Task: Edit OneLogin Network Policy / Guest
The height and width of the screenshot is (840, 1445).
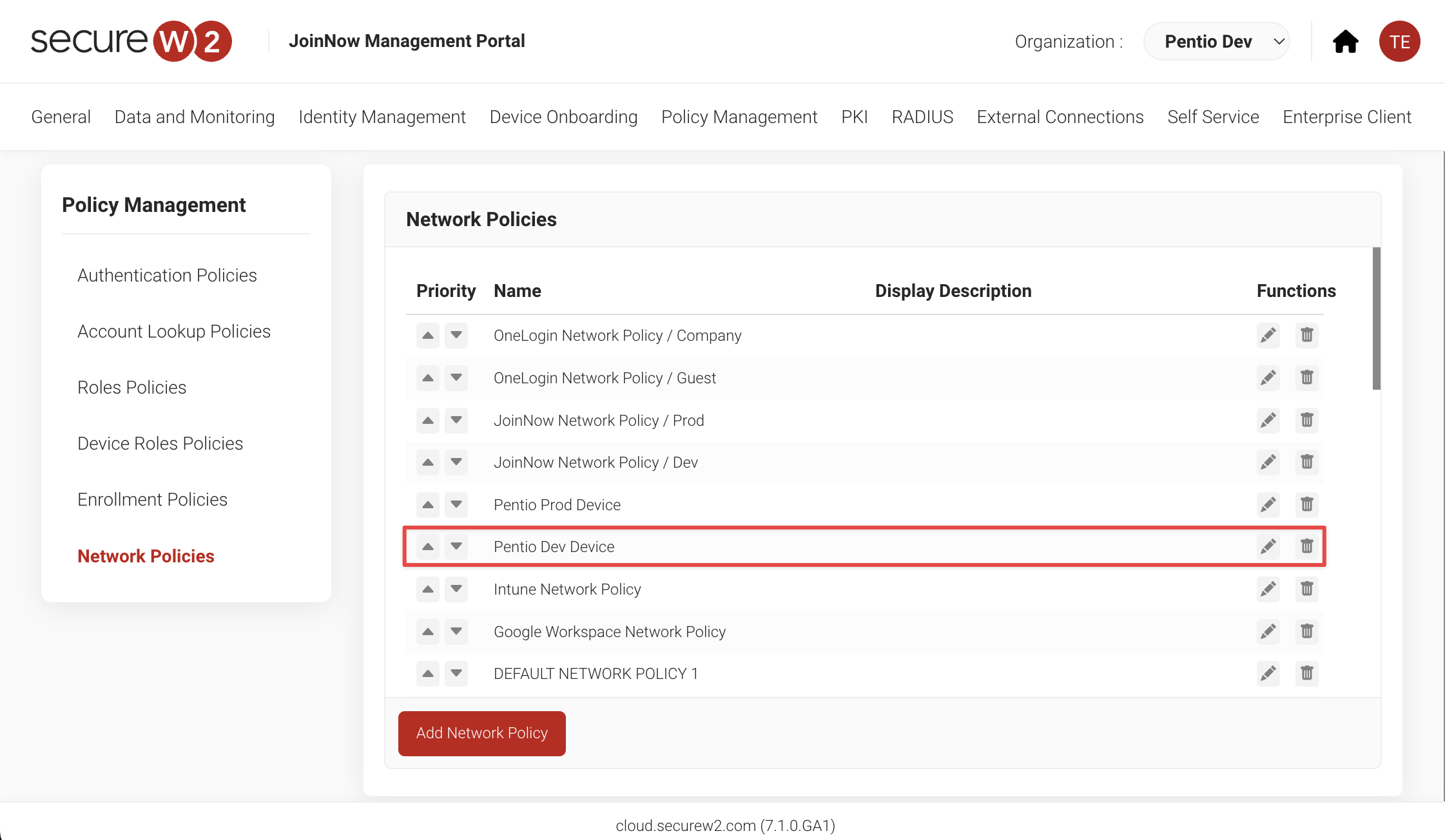Action: [x=1268, y=377]
